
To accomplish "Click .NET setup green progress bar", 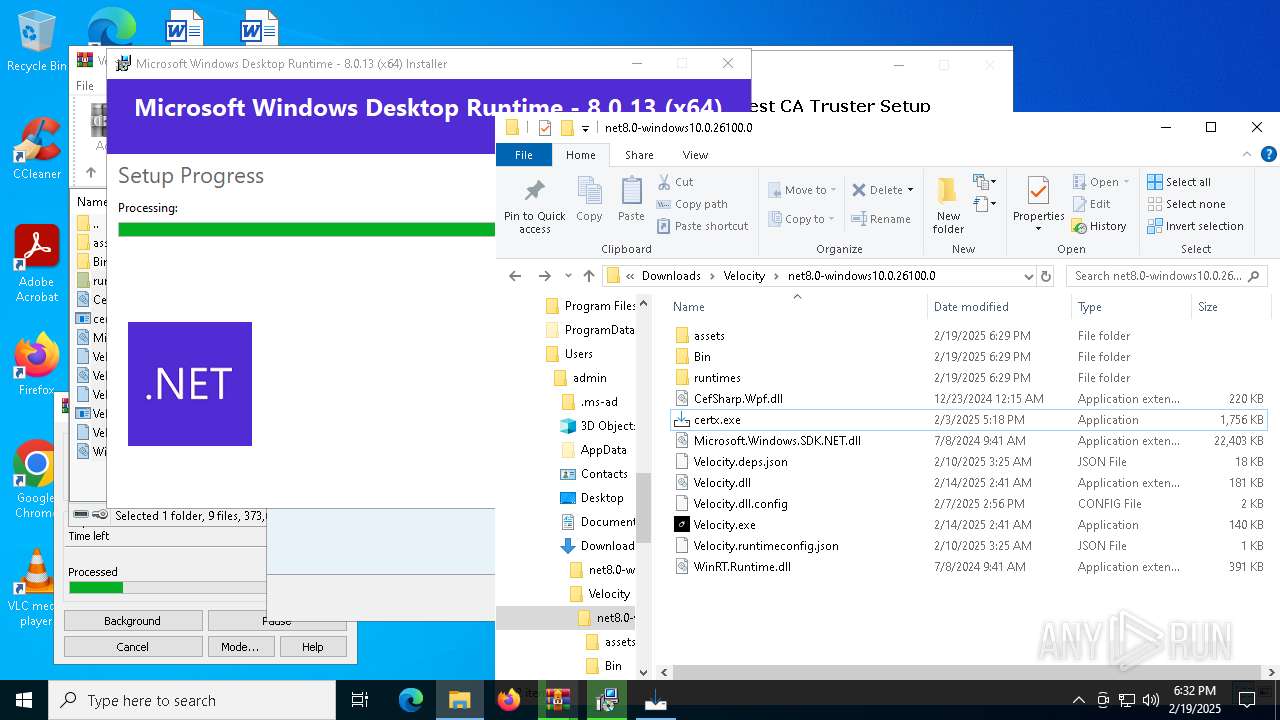I will [306, 229].
